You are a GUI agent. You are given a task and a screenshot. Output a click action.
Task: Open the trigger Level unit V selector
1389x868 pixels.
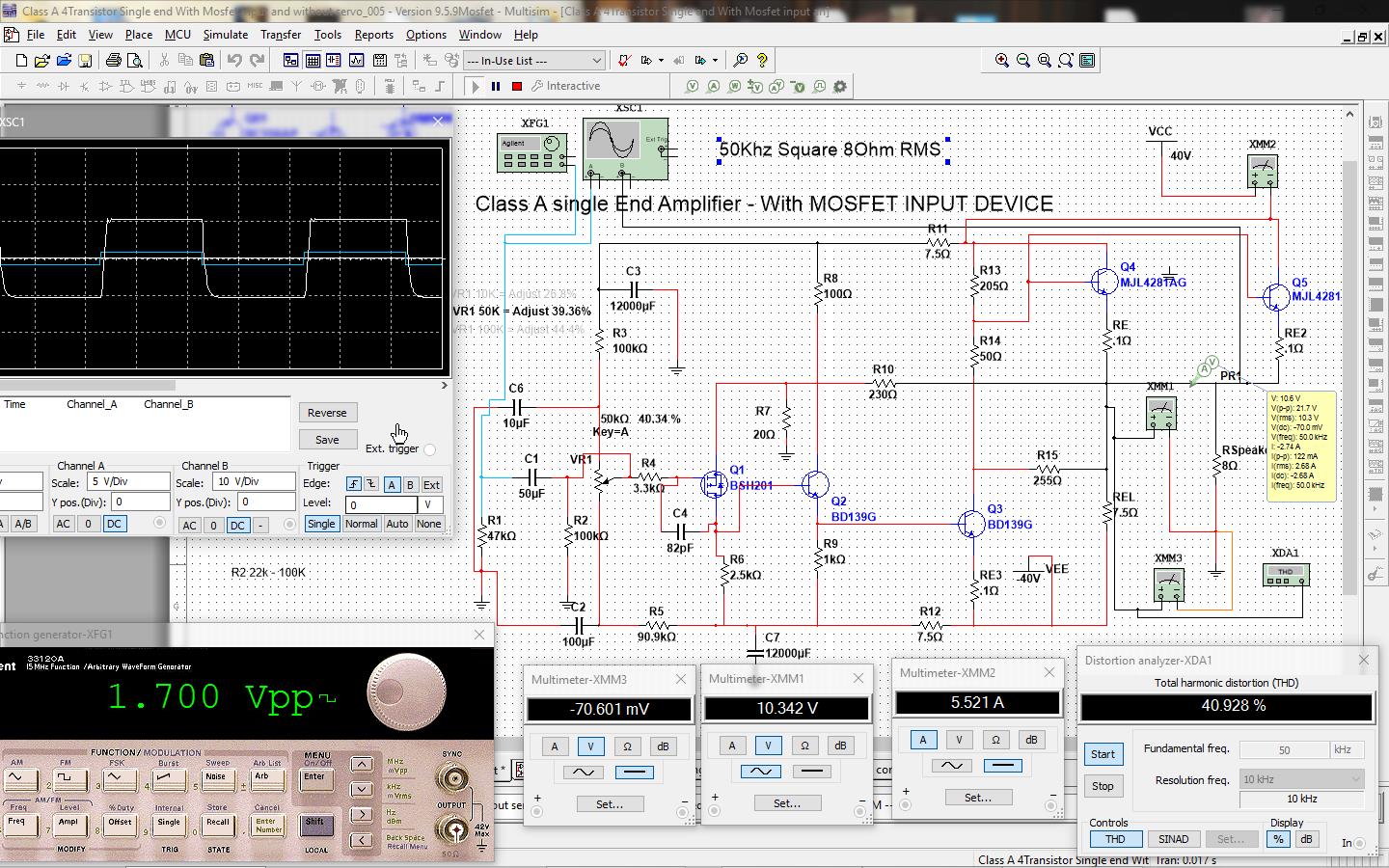(x=431, y=504)
